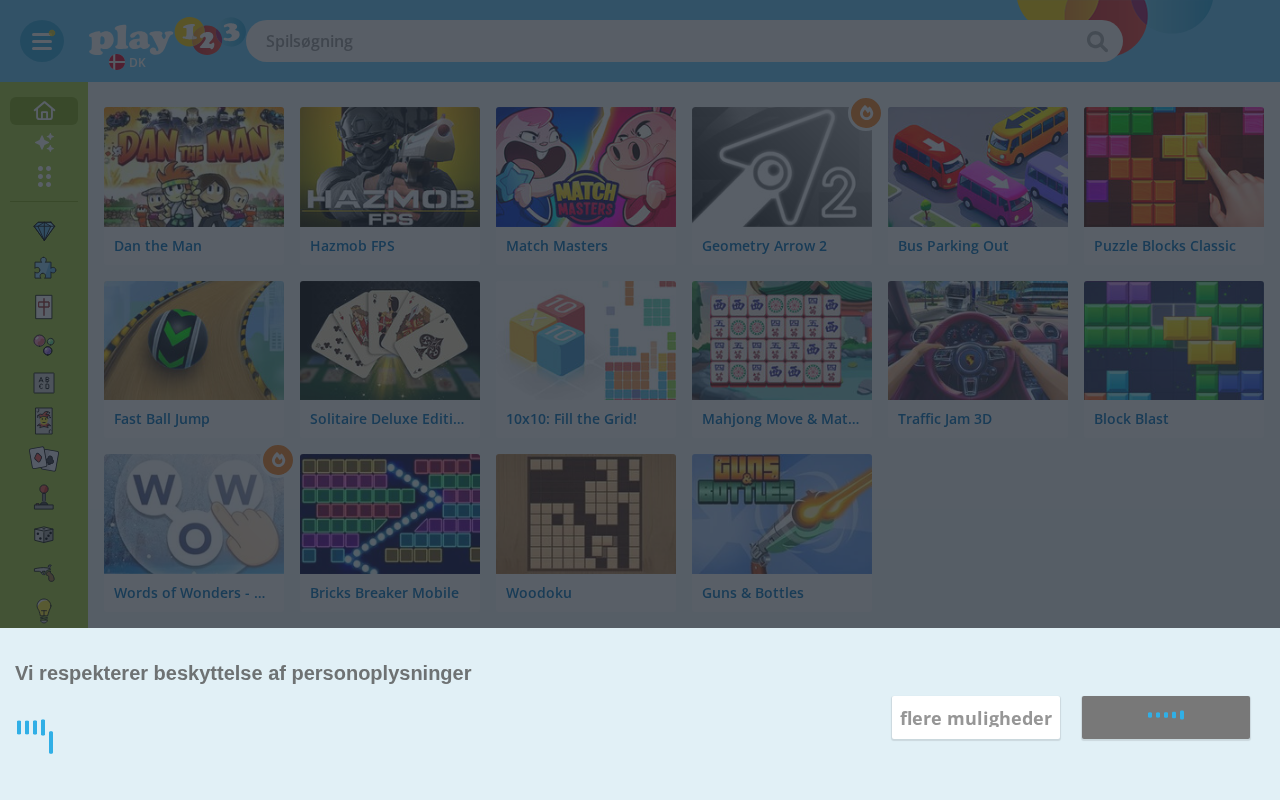The width and height of the screenshot is (1280, 800).
Task: Open the bubble shooter category icon
Action: pos(44,346)
